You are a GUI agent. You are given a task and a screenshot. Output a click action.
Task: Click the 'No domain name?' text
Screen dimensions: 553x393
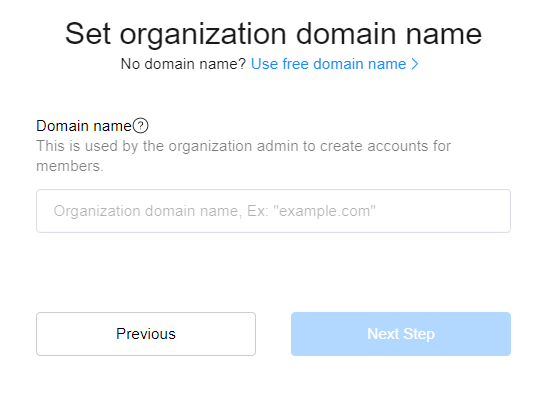(183, 64)
